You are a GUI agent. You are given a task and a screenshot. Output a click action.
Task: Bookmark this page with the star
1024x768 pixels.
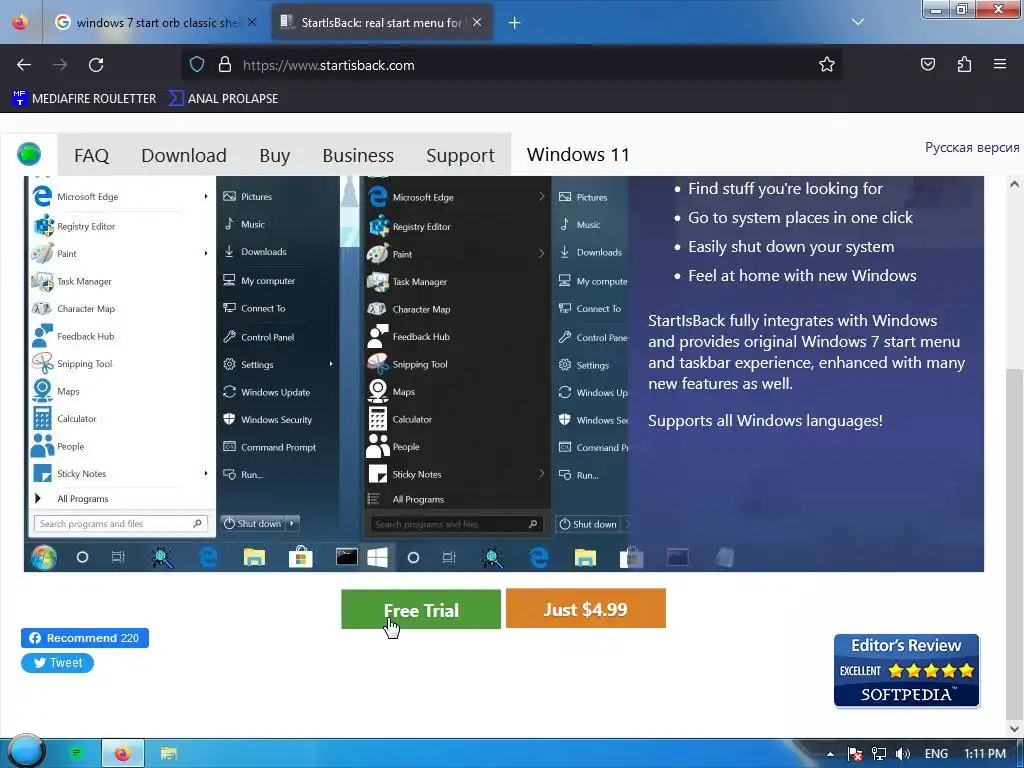coord(827,65)
